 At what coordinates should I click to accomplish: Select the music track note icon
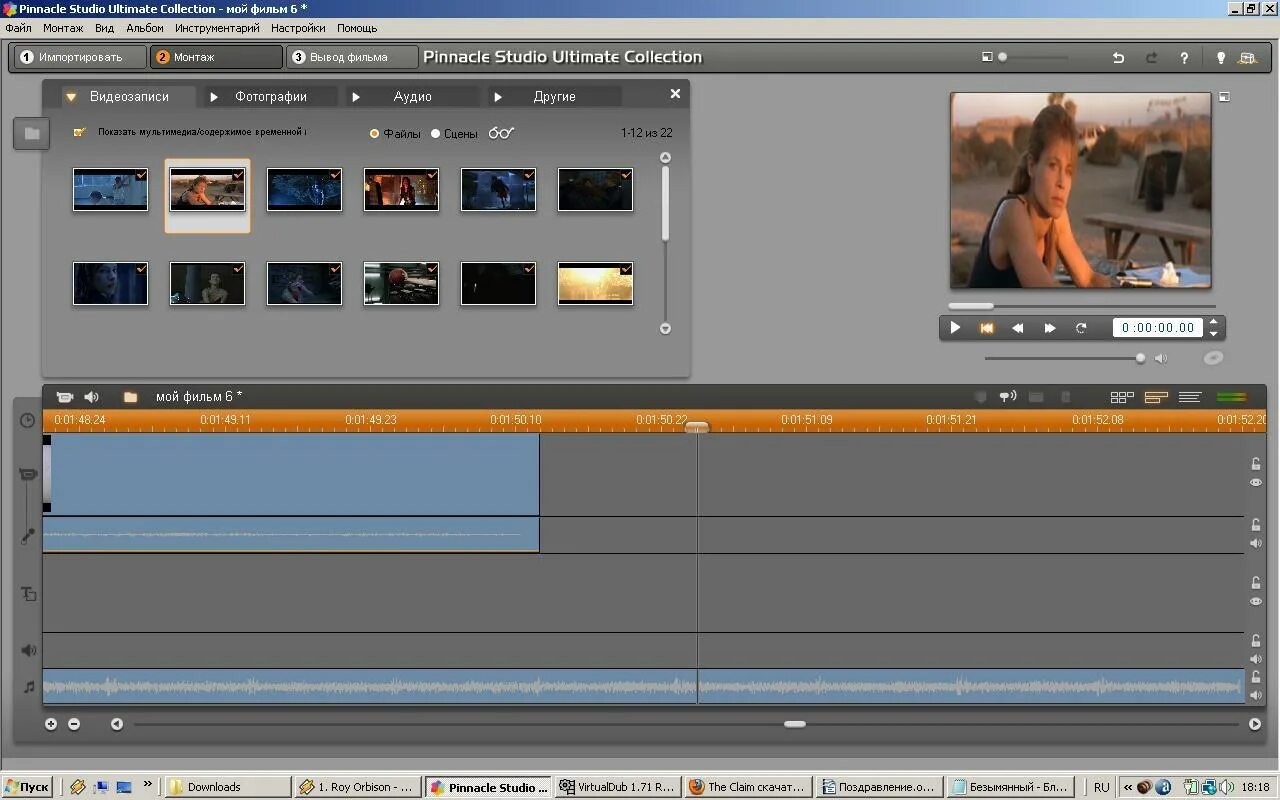28,687
